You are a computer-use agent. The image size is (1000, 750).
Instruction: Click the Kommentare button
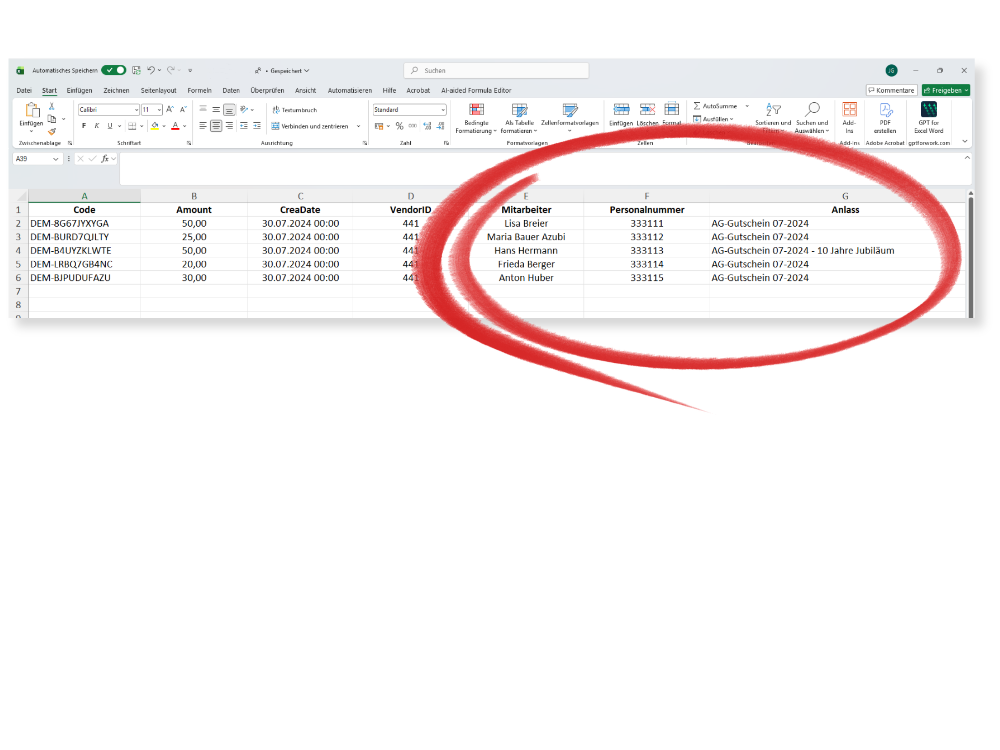point(891,90)
